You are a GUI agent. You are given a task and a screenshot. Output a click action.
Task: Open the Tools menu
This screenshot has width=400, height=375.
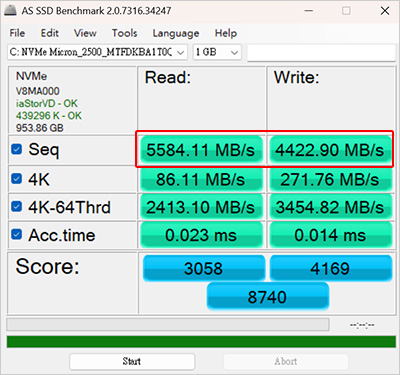coord(124,33)
